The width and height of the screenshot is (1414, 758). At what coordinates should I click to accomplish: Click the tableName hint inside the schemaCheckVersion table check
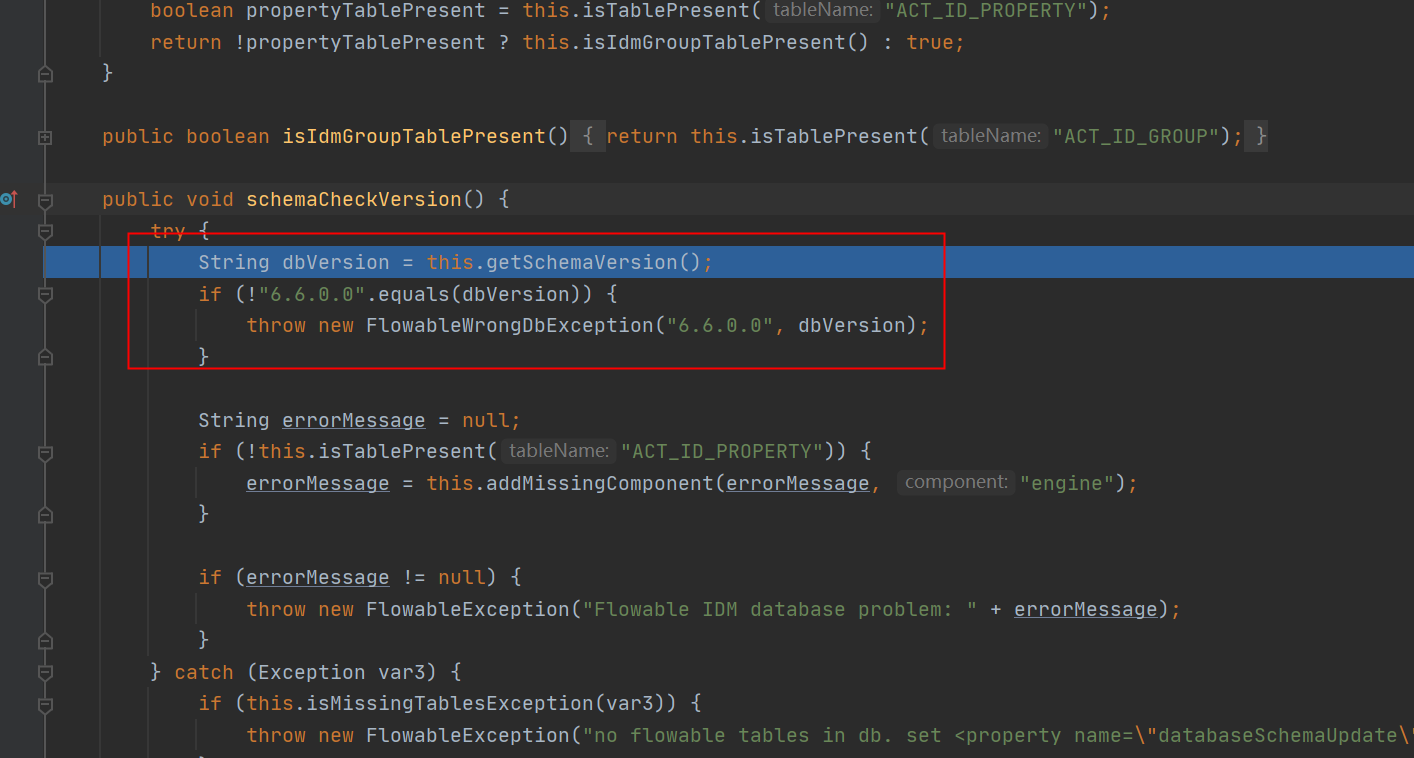pos(556,451)
